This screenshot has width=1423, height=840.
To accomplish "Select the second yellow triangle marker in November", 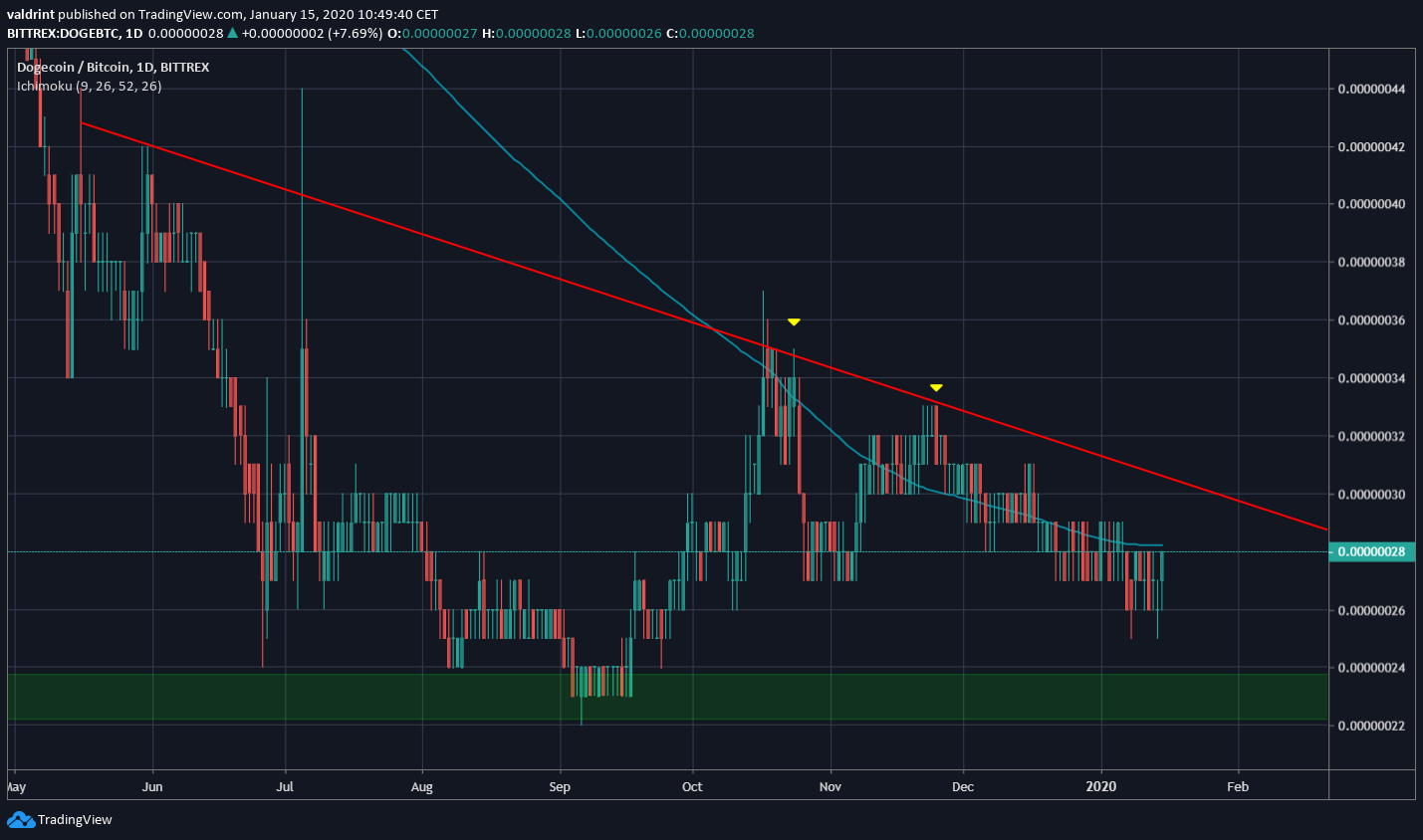I will (935, 387).
